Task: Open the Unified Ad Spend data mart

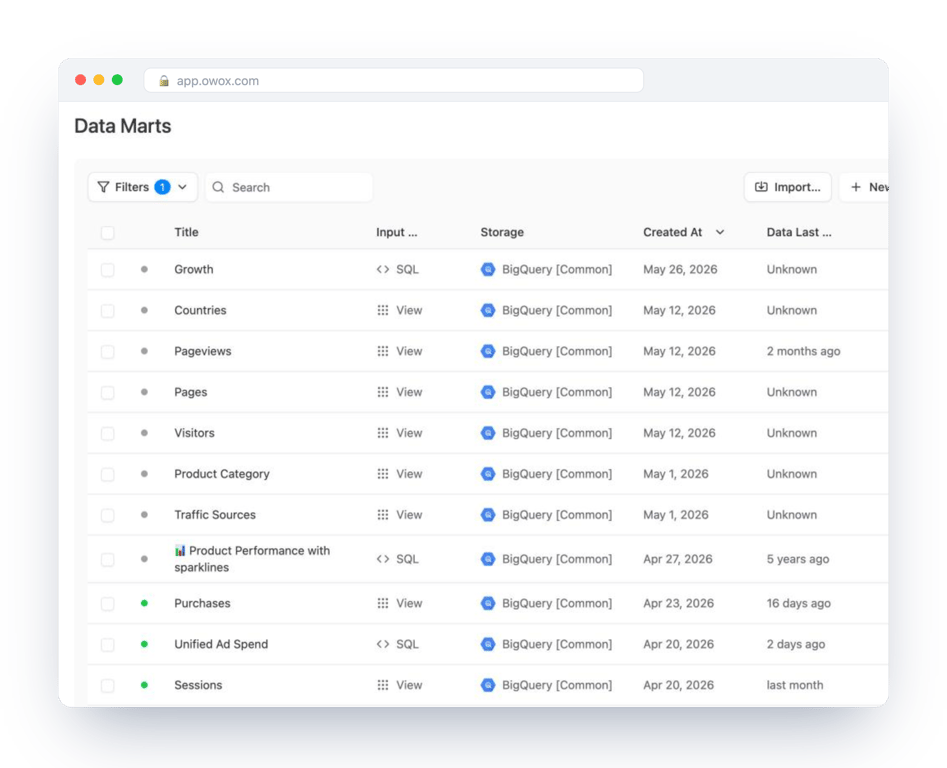Action: pyautogui.click(x=221, y=644)
